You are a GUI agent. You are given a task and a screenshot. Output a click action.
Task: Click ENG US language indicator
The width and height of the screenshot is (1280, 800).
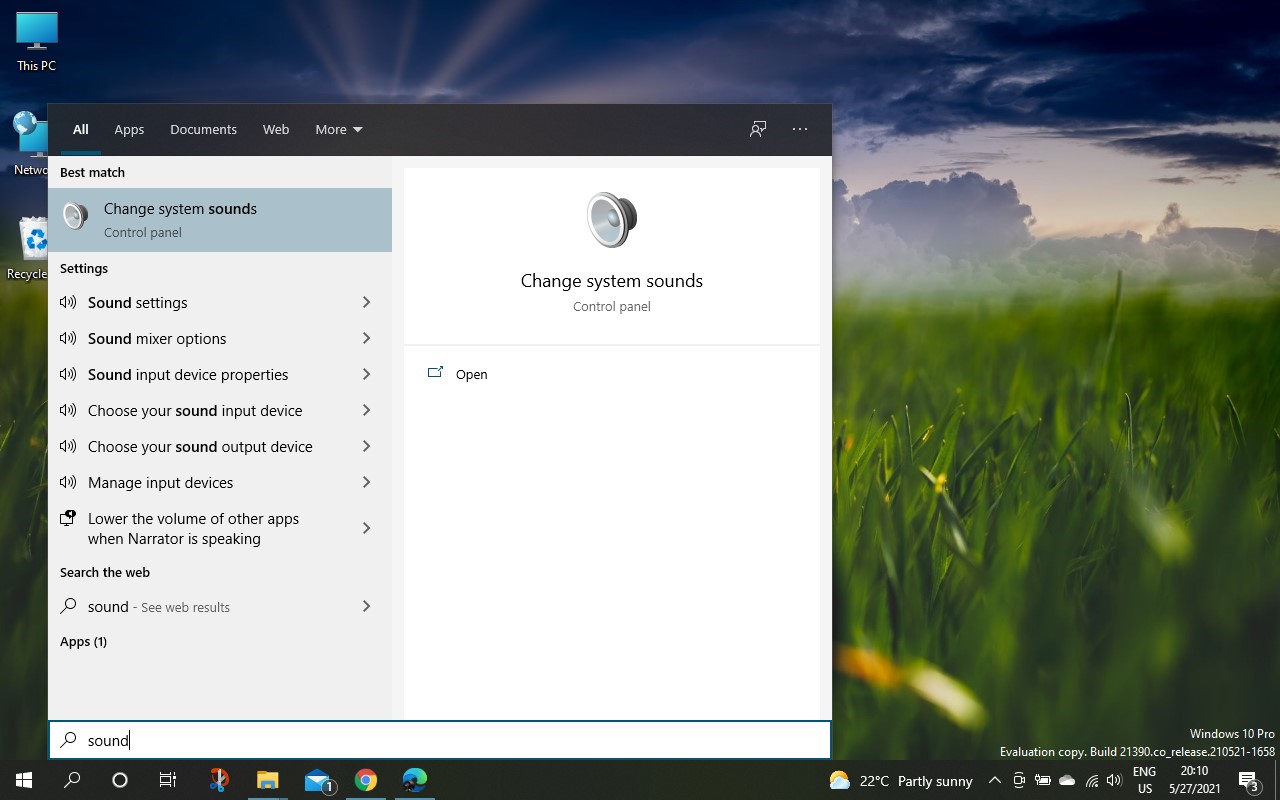click(1145, 781)
